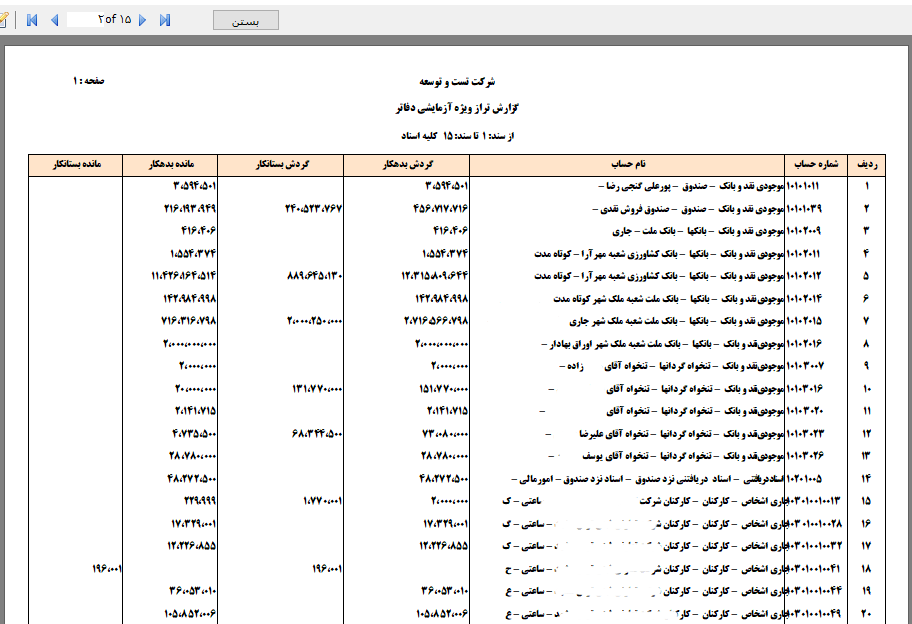The width and height of the screenshot is (912, 624).
Task: Click the subtitle گزارش تراز ویژه آزمایشی دفاتر
Action: (x=457, y=108)
